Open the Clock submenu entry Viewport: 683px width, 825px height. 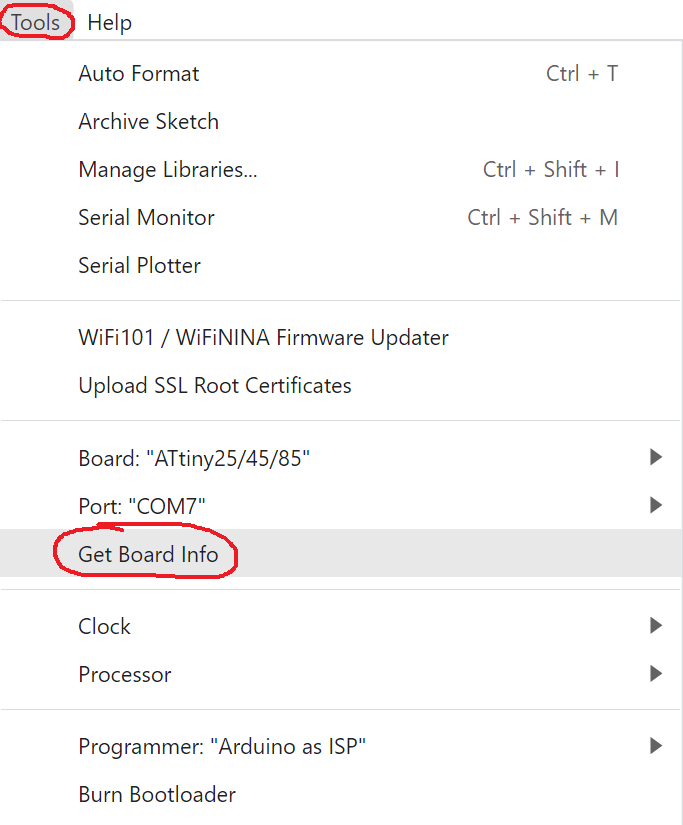[104, 627]
